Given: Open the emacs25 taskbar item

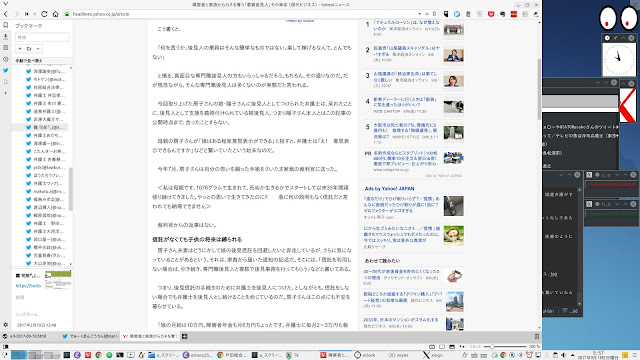Looking at the screenshot, I should [x=198, y=355].
